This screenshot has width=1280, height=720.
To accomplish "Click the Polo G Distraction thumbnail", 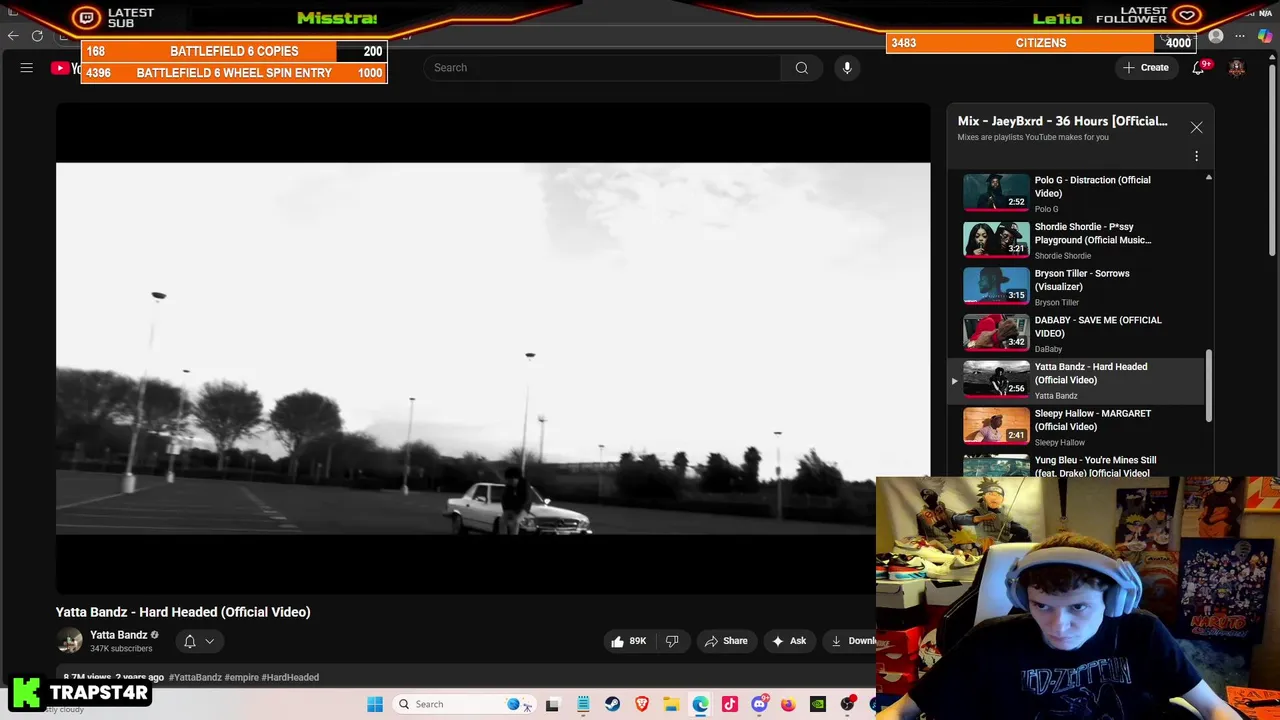I will point(996,193).
